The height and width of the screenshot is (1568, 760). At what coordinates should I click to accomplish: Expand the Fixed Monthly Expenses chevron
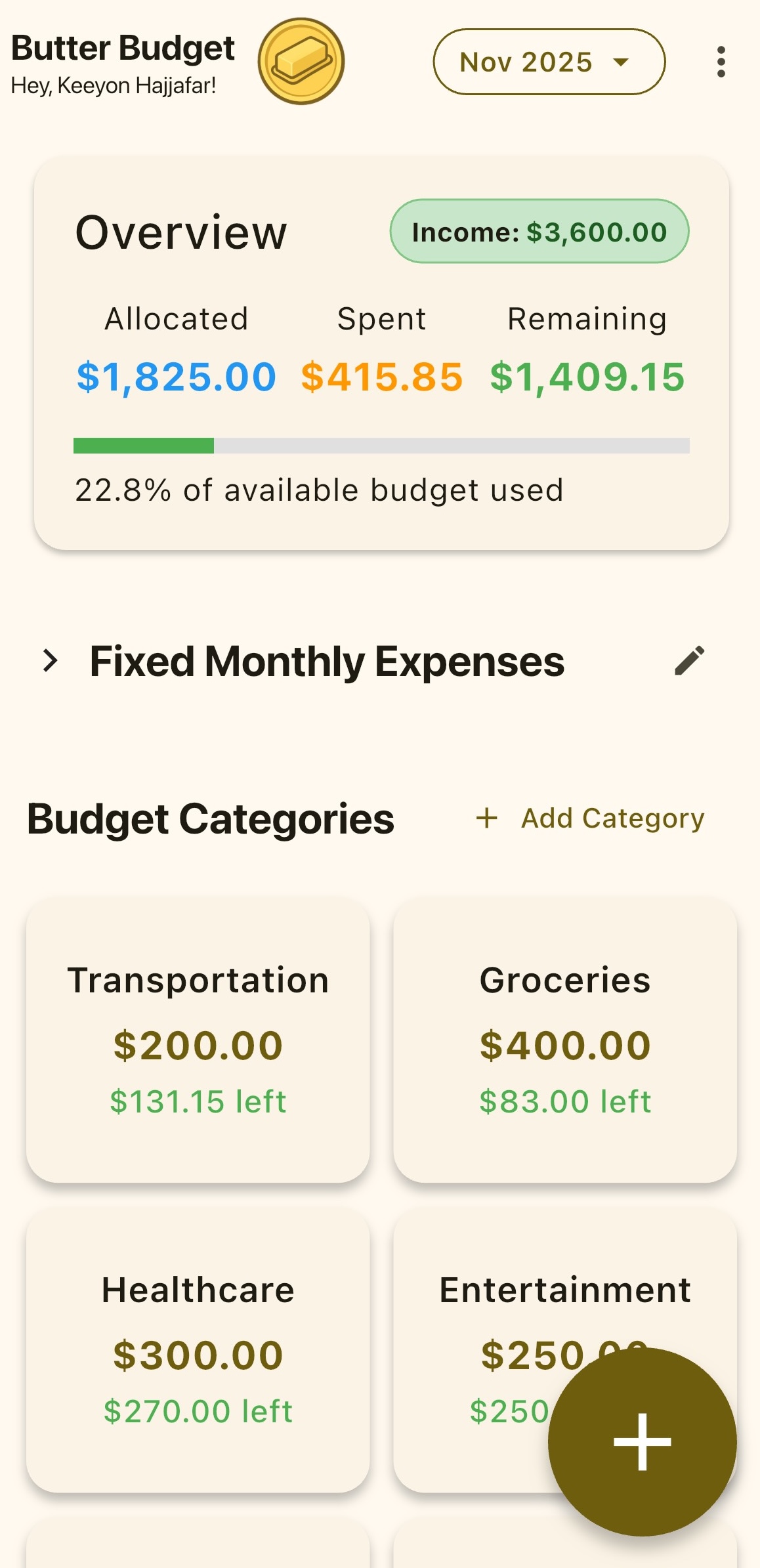[x=50, y=660]
